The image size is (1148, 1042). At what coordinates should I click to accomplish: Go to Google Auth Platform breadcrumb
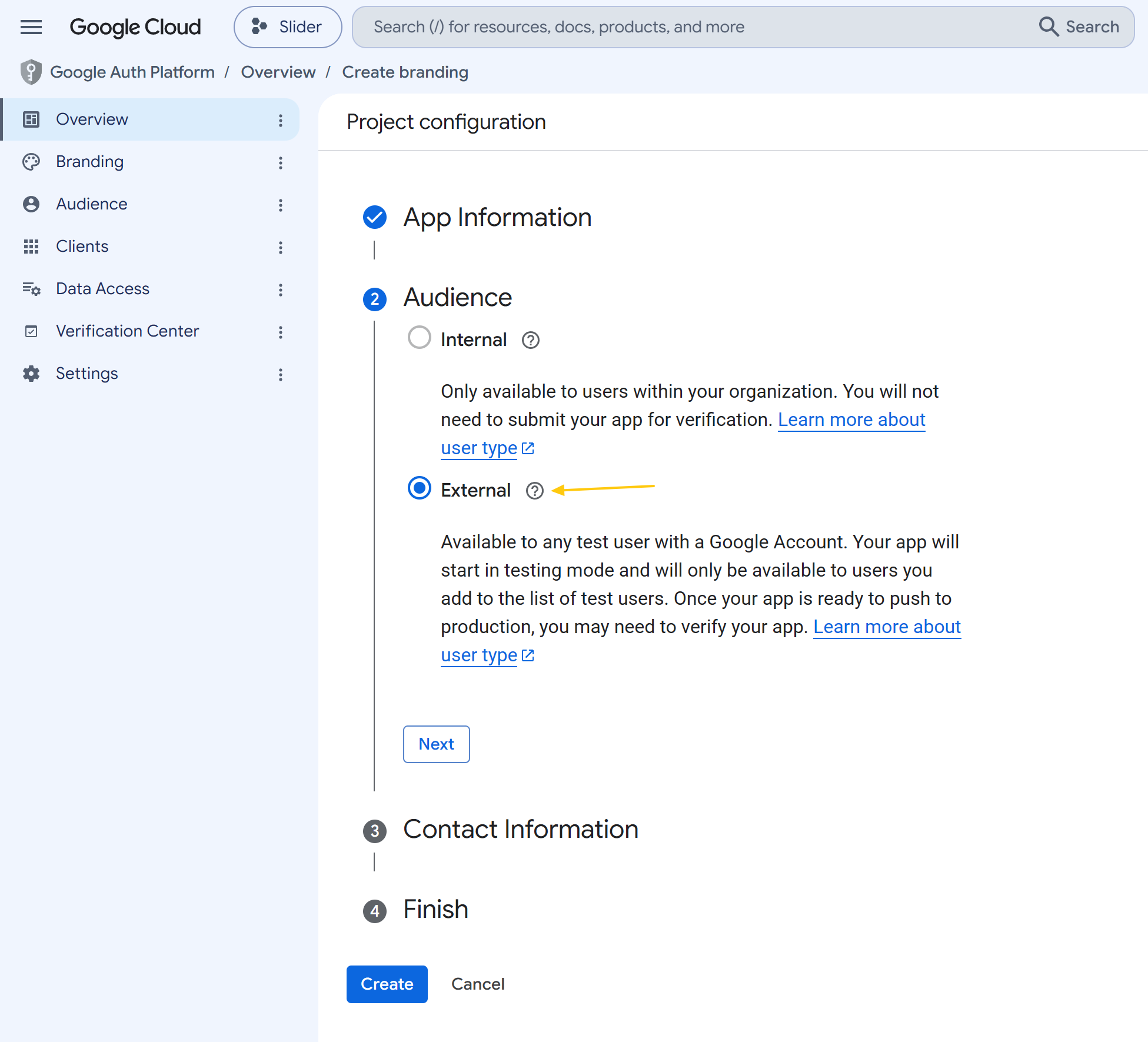point(132,72)
